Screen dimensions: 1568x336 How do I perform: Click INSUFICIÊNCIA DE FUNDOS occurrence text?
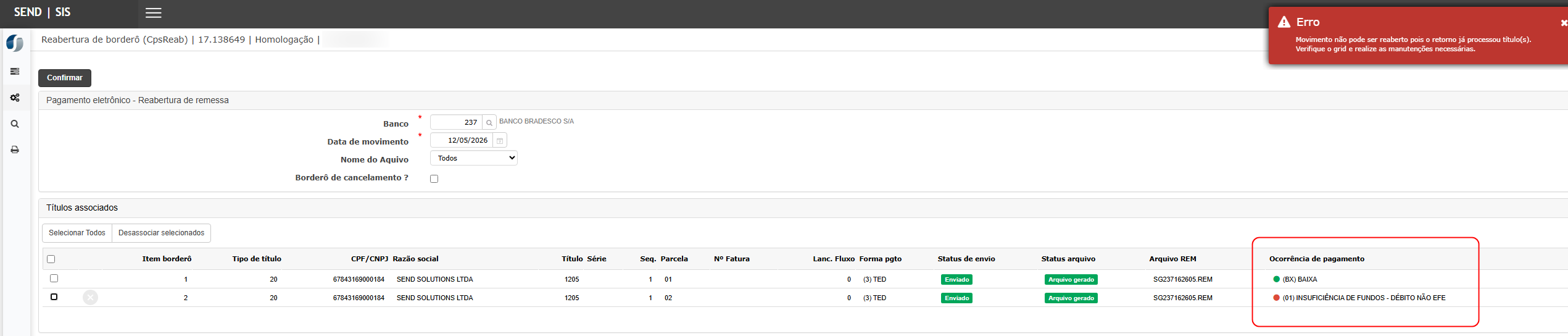point(1364,298)
